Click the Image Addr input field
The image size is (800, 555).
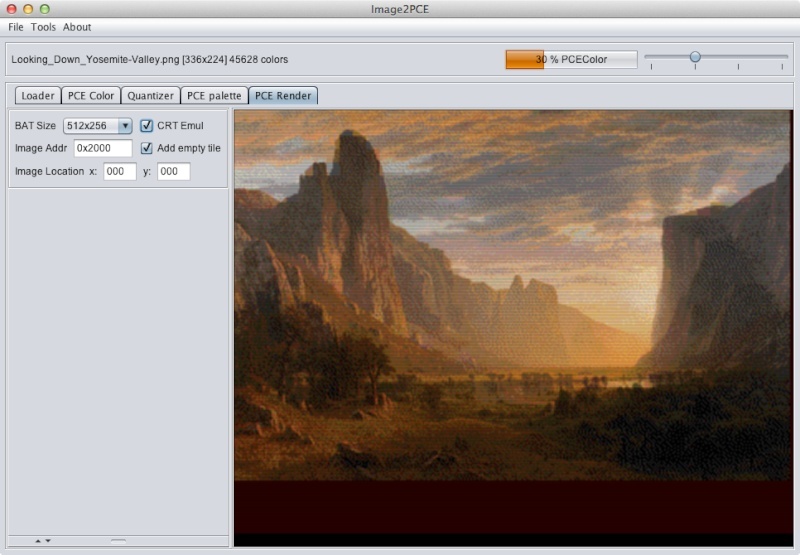pyautogui.click(x=103, y=148)
